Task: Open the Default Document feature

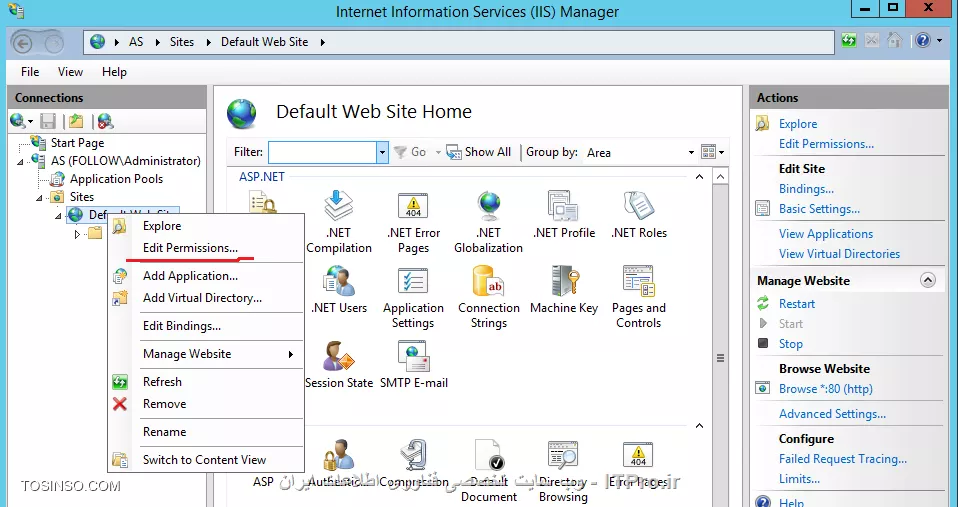Action: 489,470
